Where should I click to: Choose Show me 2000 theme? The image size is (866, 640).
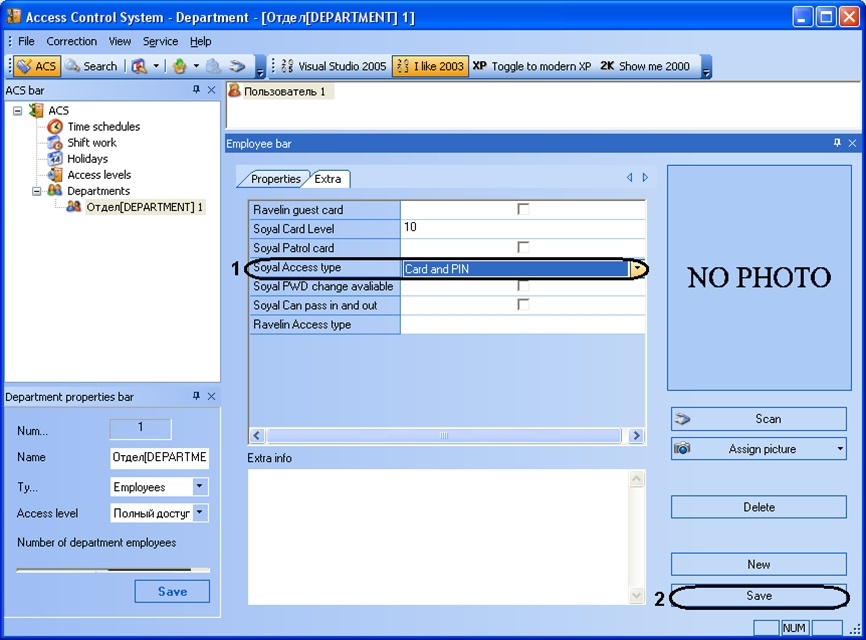[x=645, y=66]
